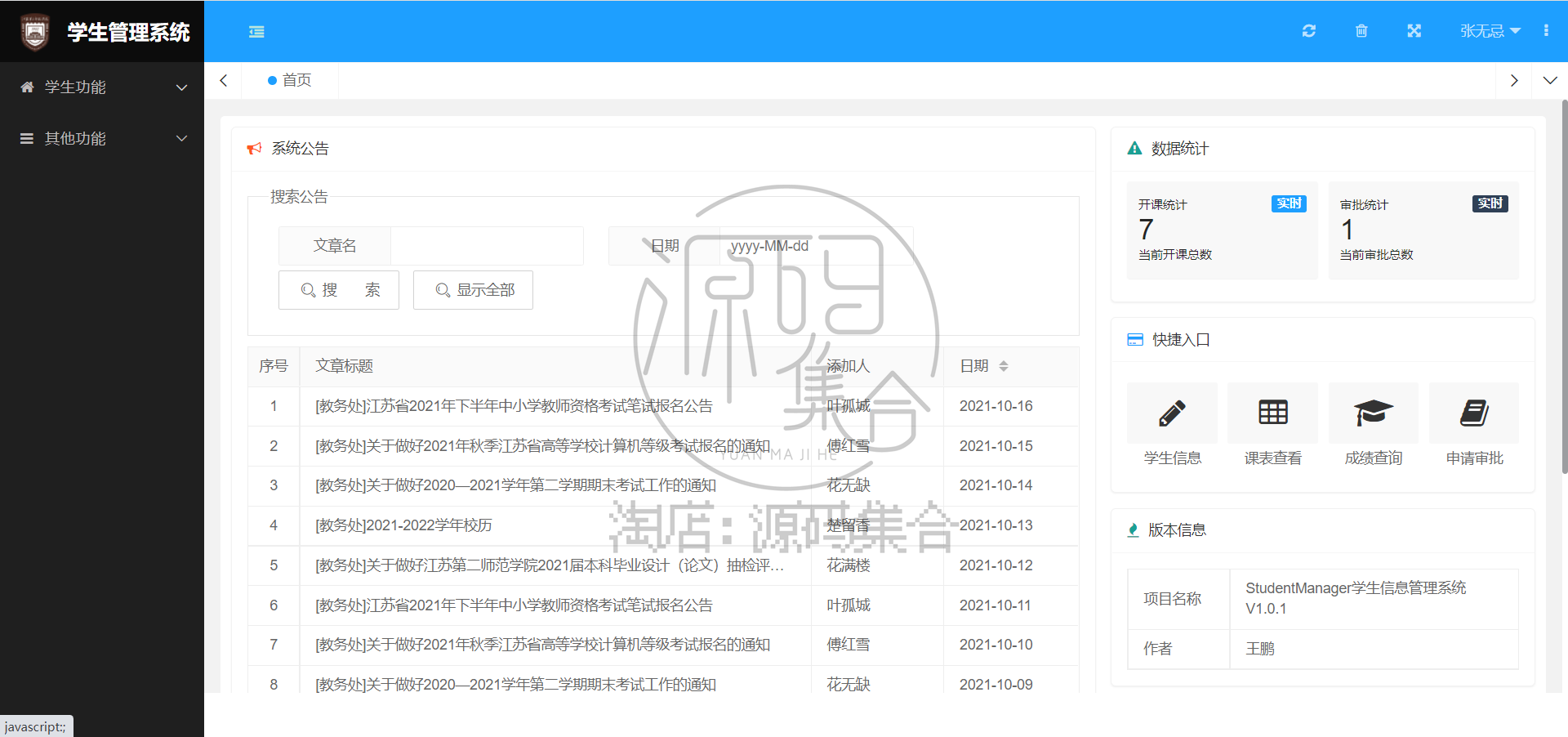
Task: Click the 日期 yyyy-MM-dd date field
Action: click(816, 246)
